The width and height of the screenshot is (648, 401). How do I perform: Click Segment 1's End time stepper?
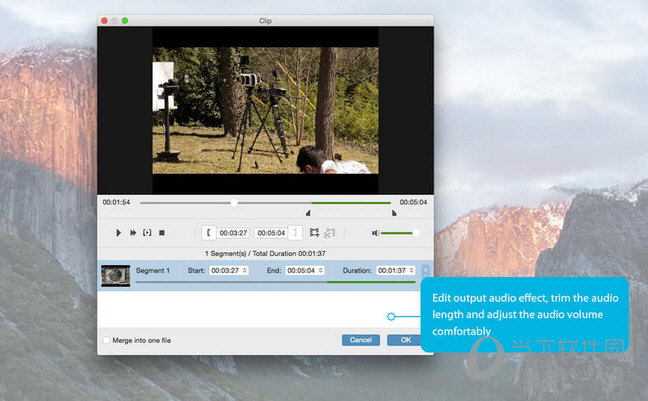coord(321,270)
